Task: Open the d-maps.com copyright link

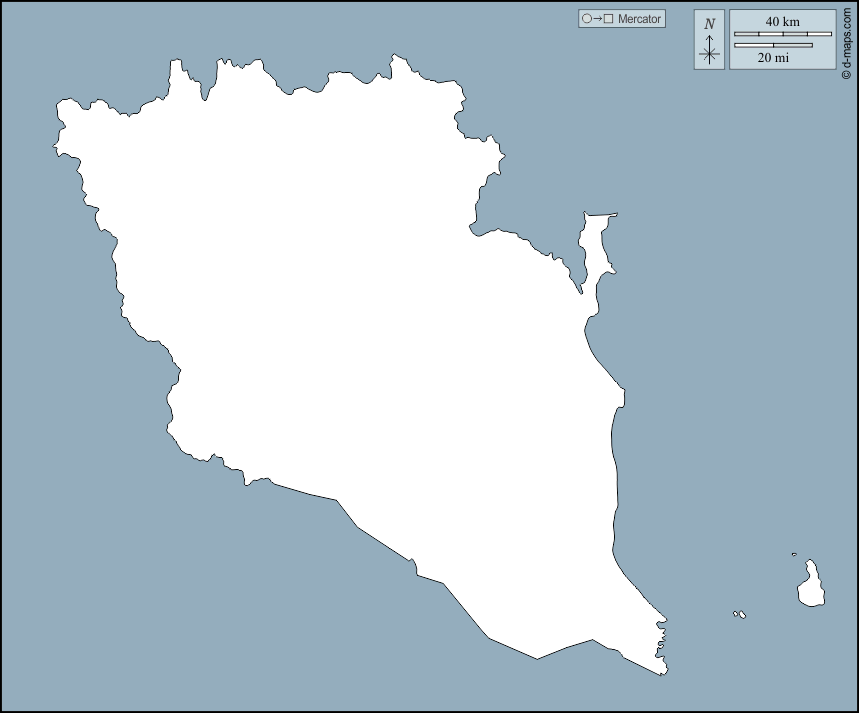Action: pyautogui.click(x=848, y=40)
